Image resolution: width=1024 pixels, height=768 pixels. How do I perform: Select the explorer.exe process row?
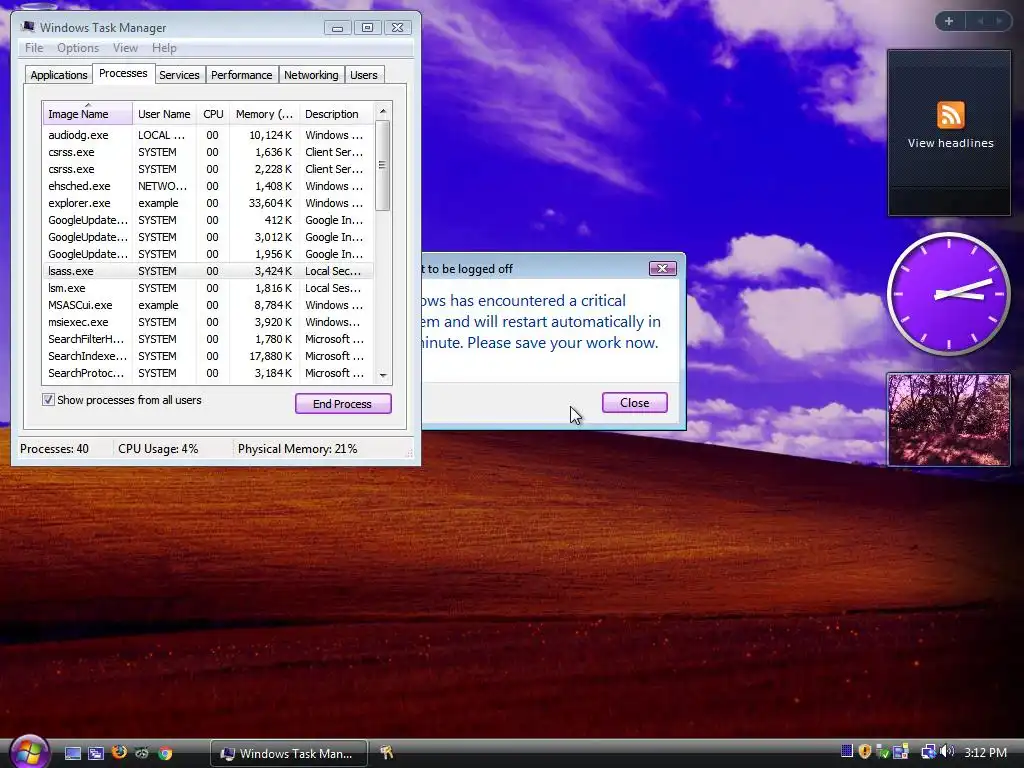(208, 203)
